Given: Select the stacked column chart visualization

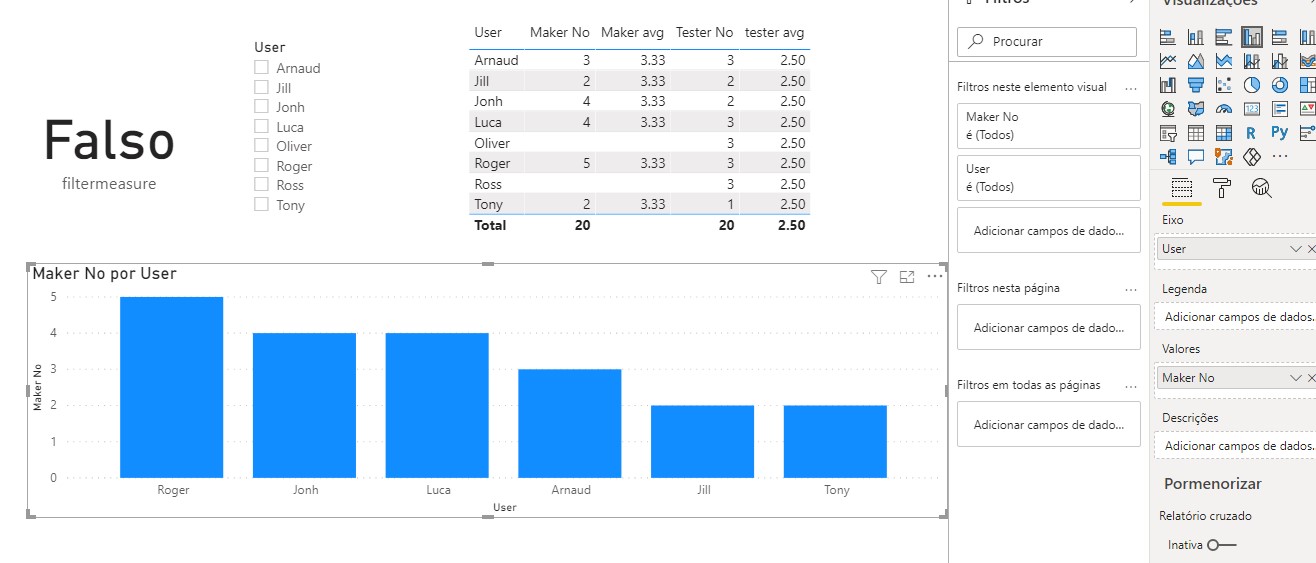Looking at the screenshot, I should [1195, 37].
